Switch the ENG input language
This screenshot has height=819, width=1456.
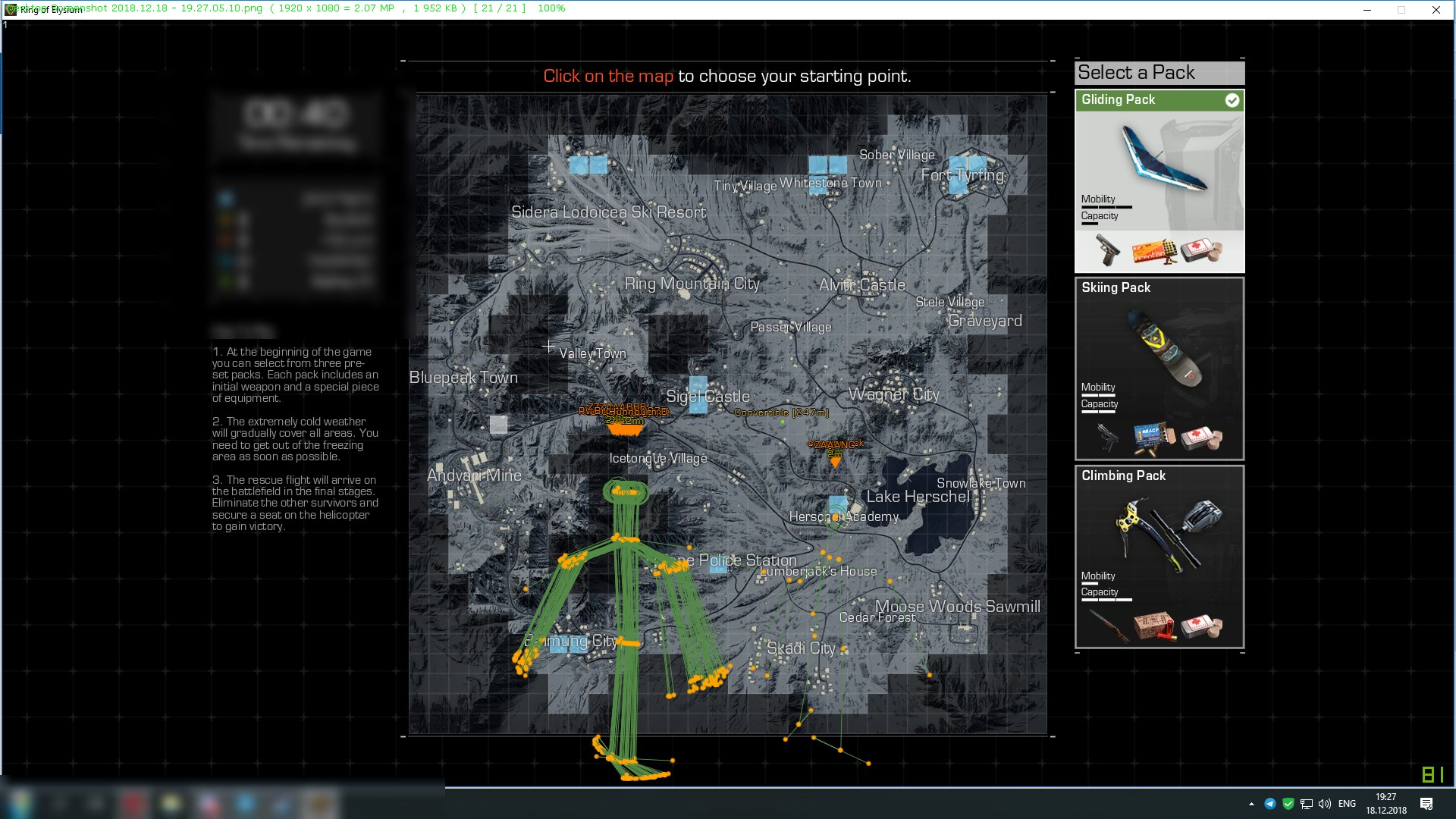point(1348,804)
